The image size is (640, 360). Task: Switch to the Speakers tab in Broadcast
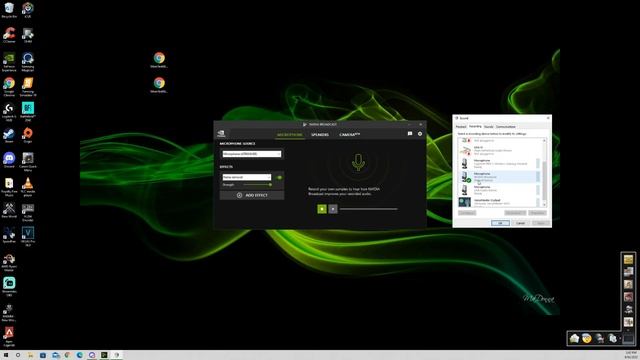[x=320, y=135]
